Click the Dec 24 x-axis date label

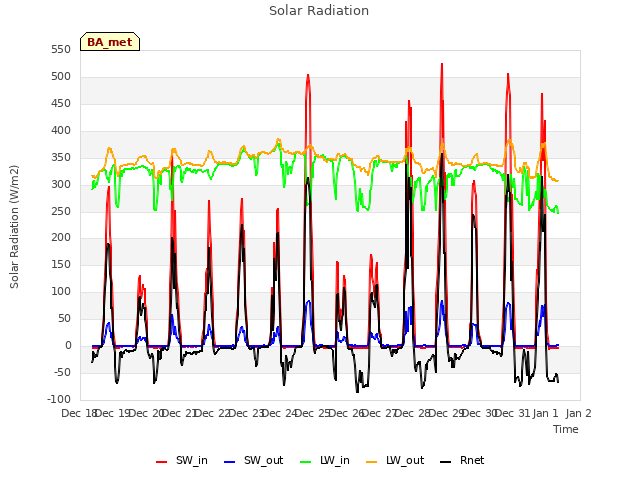[279, 413]
